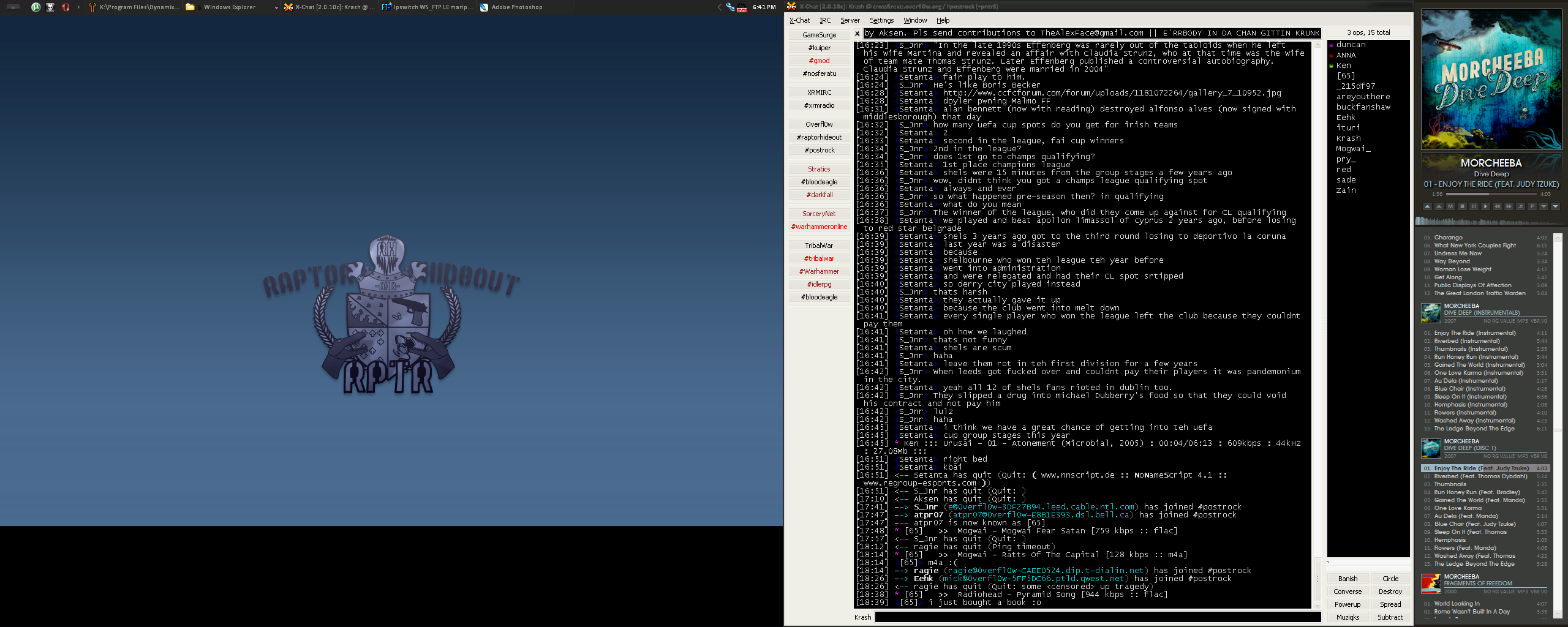Switch to #gmod channel
Viewport: 1568px width, 627px height.
819,61
